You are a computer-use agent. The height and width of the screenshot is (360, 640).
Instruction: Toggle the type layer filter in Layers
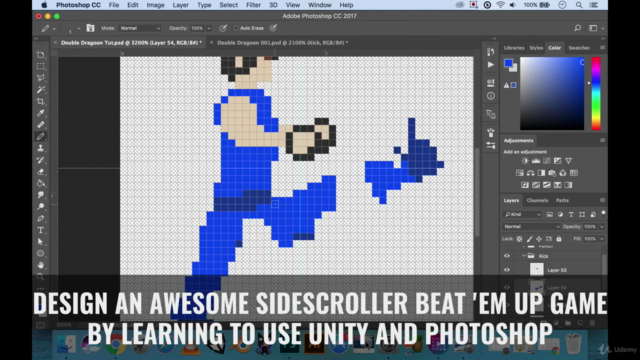coord(571,214)
